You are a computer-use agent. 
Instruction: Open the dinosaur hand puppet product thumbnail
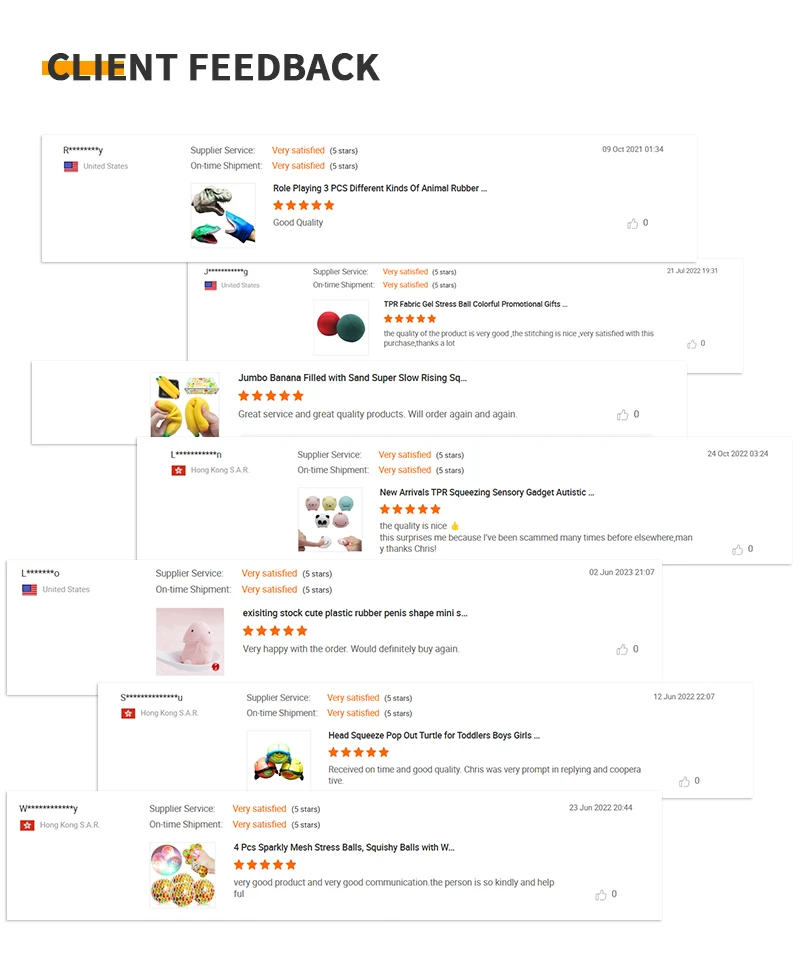pos(222,215)
